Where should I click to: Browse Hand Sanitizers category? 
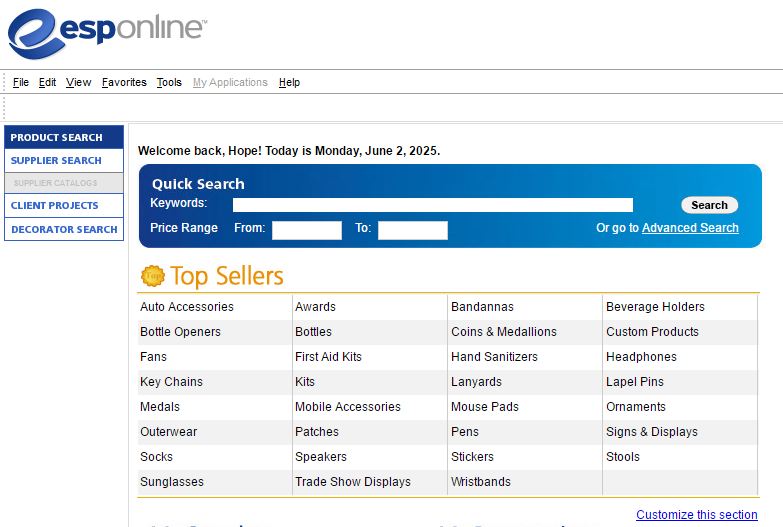click(x=494, y=357)
